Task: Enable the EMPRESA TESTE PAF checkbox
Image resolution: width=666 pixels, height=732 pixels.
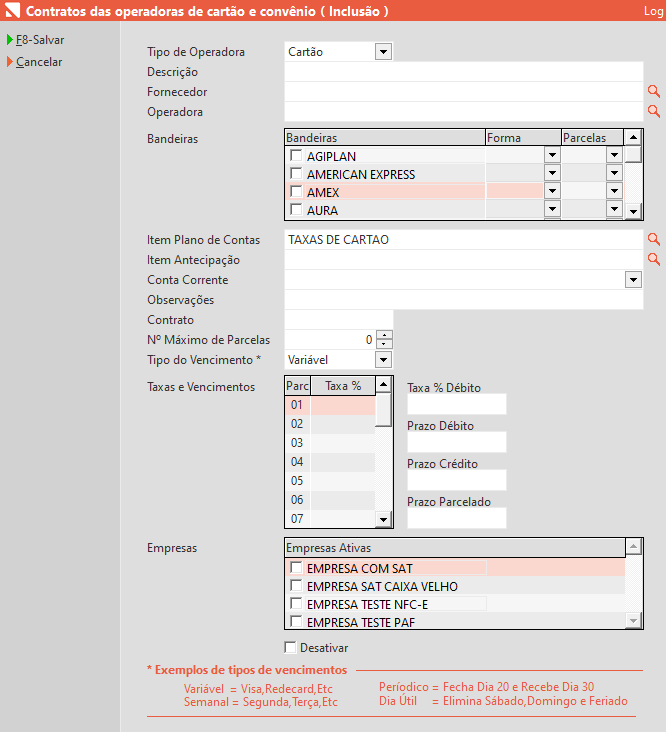Action: pos(296,621)
